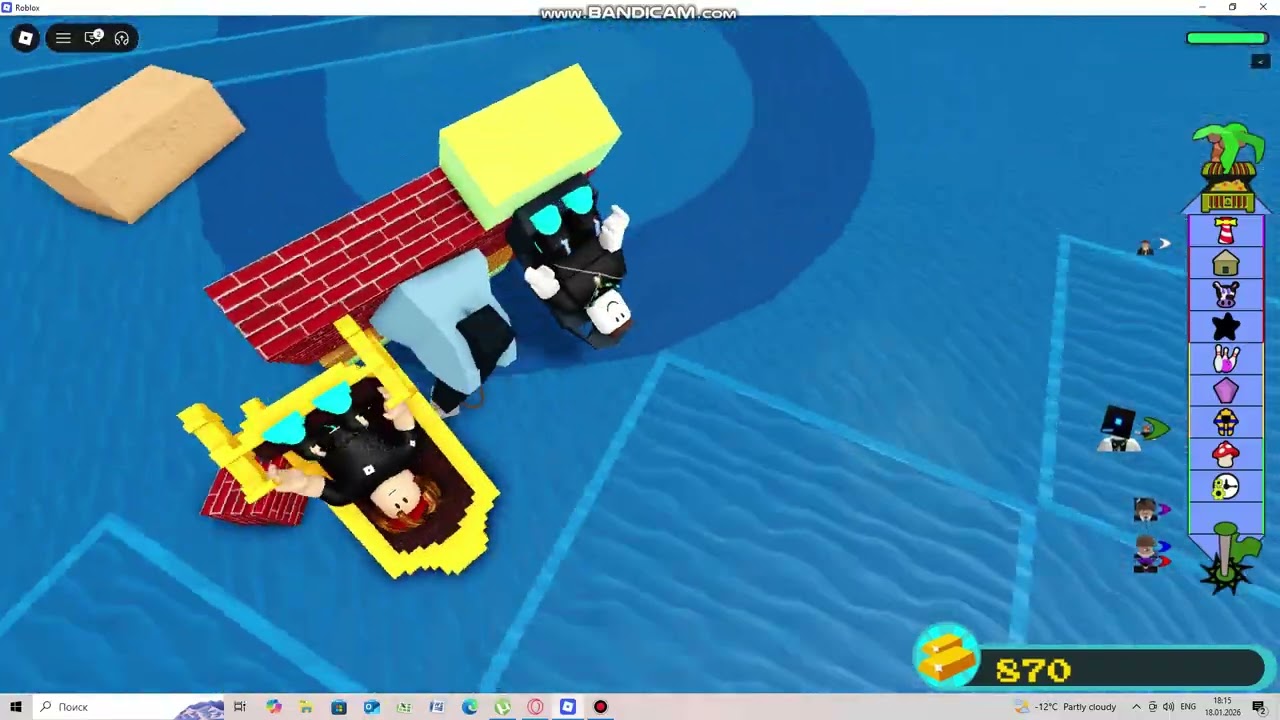
Task: Select the pharaoh stage icon
Action: 1226,423
